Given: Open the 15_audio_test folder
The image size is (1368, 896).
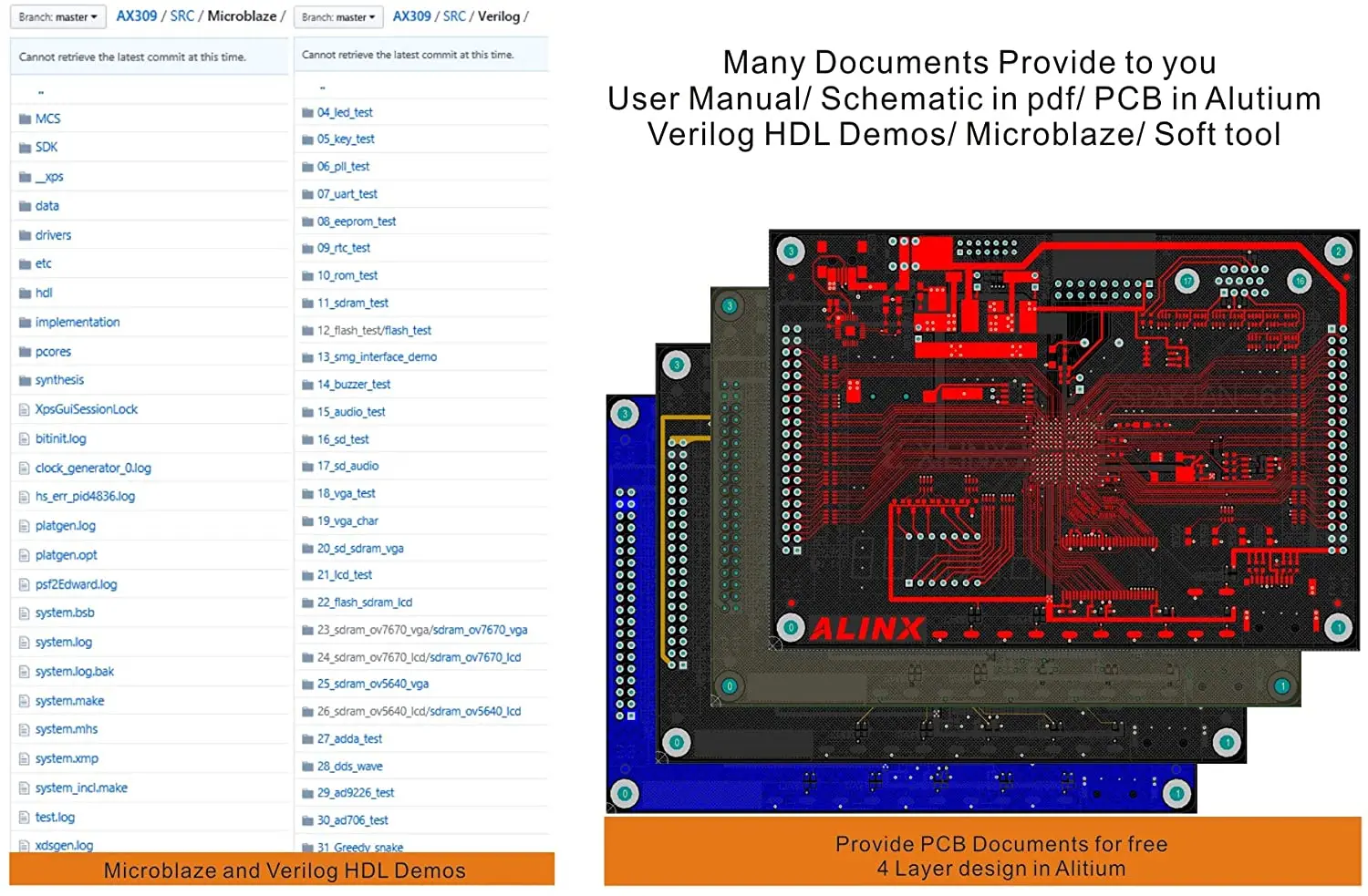Looking at the screenshot, I should coord(351,412).
